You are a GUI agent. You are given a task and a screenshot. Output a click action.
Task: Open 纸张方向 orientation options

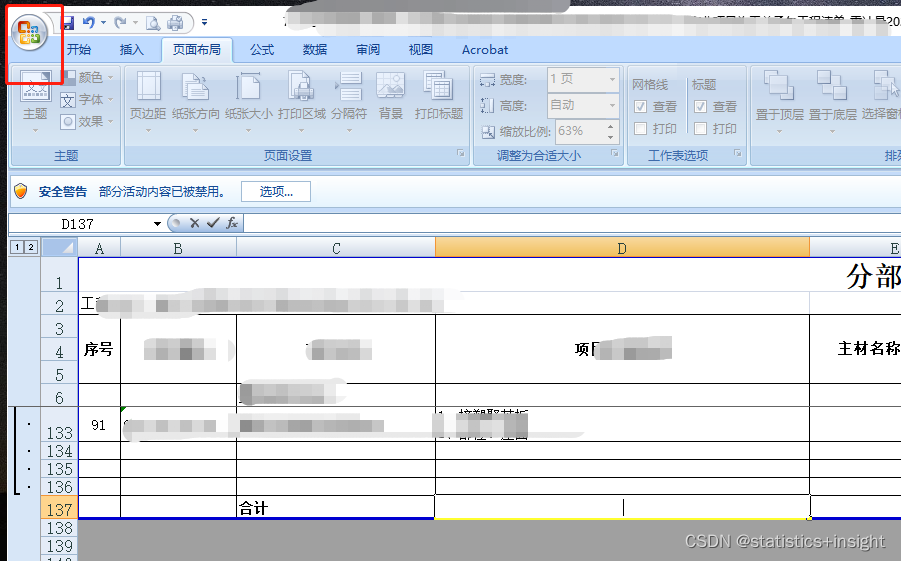195,102
